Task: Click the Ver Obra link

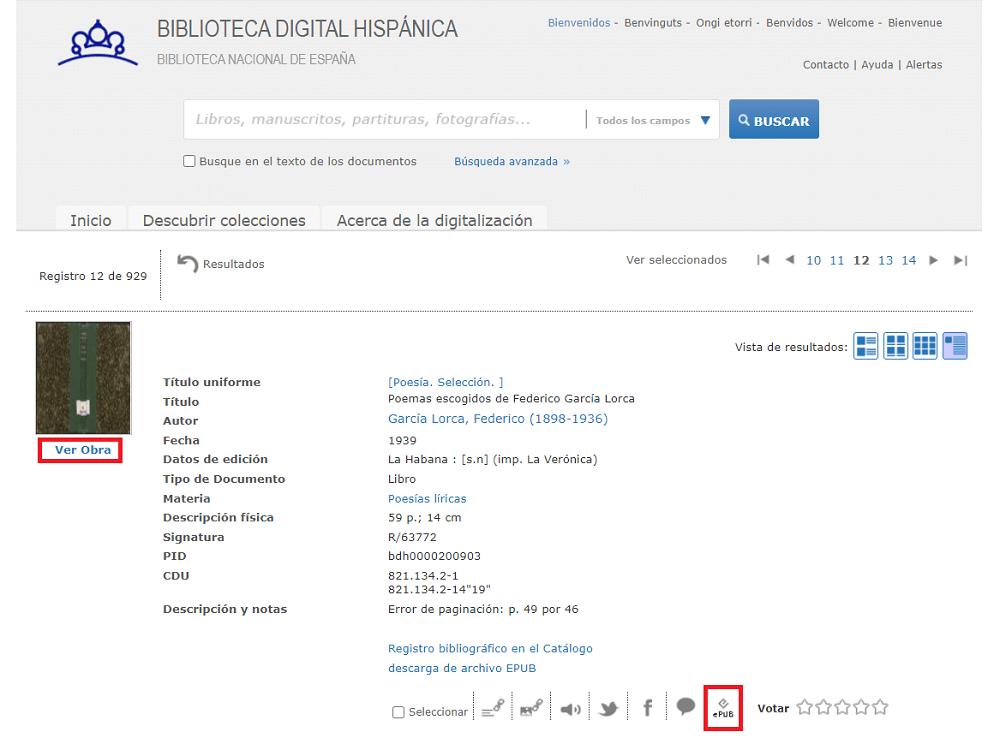Action: (x=82, y=450)
